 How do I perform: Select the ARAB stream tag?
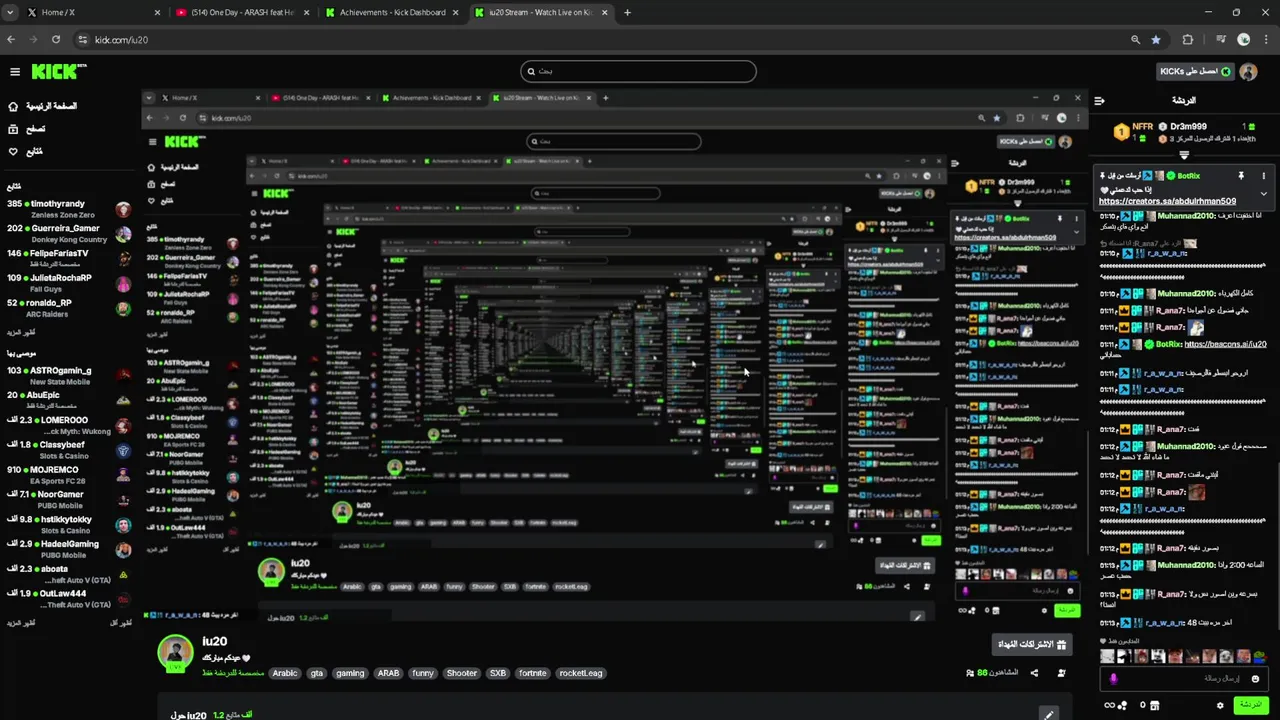[388, 673]
